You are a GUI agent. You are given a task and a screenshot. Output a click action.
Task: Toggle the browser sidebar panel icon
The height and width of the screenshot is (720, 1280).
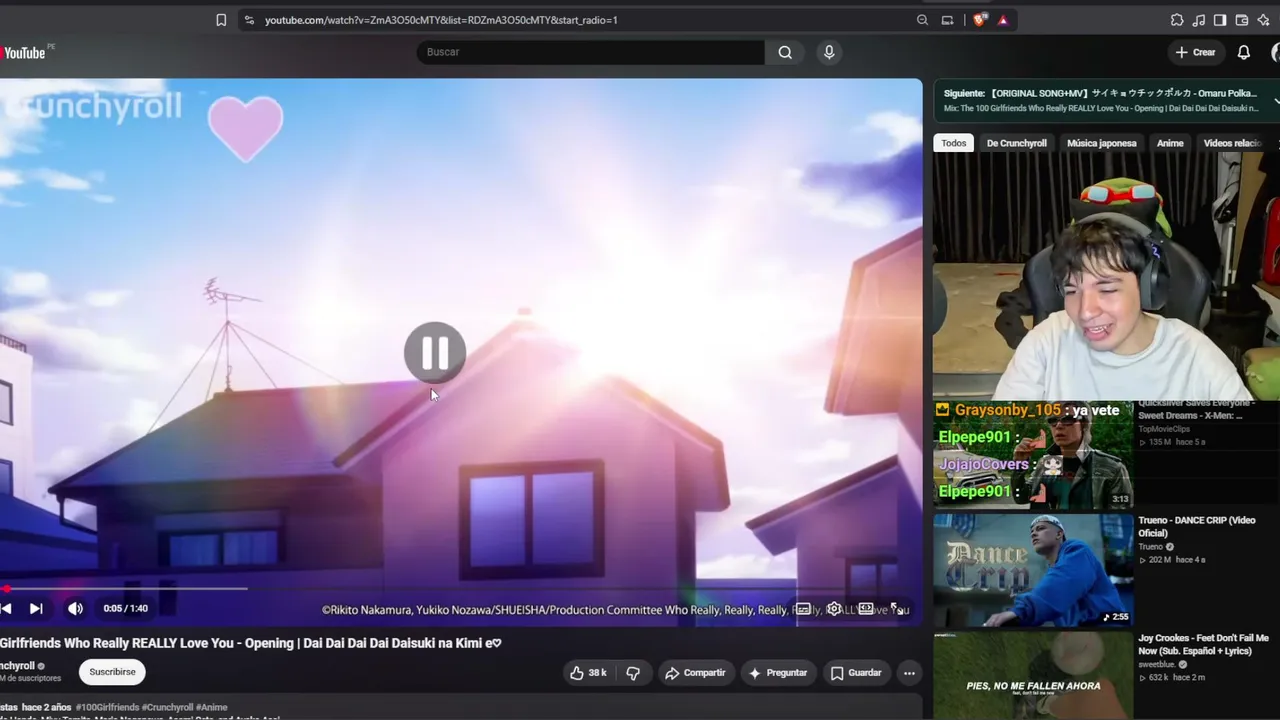pyautogui.click(x=1220, y=20)
